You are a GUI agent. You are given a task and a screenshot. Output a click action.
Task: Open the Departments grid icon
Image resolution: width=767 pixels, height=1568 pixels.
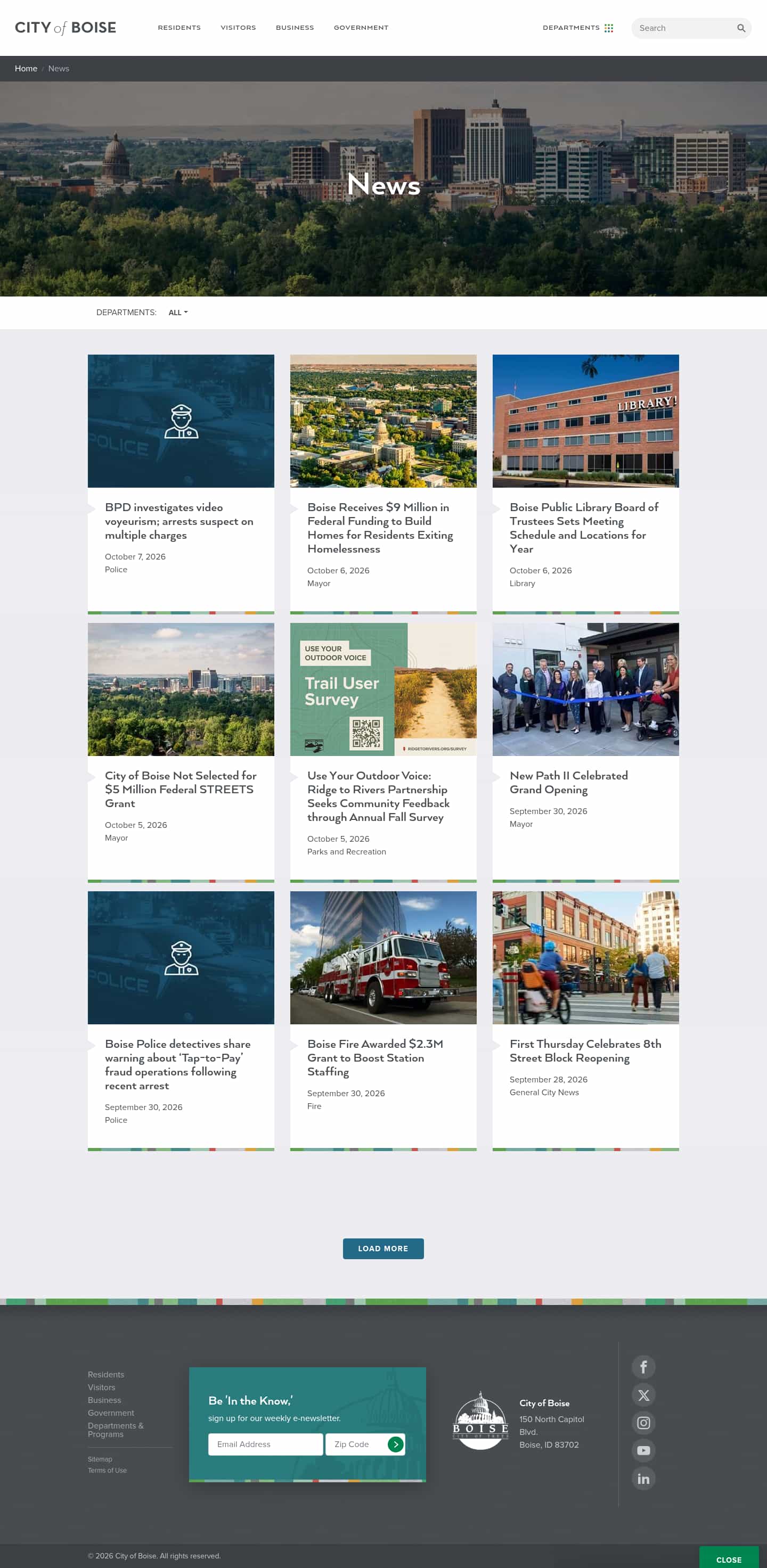(x=609, y=28)
